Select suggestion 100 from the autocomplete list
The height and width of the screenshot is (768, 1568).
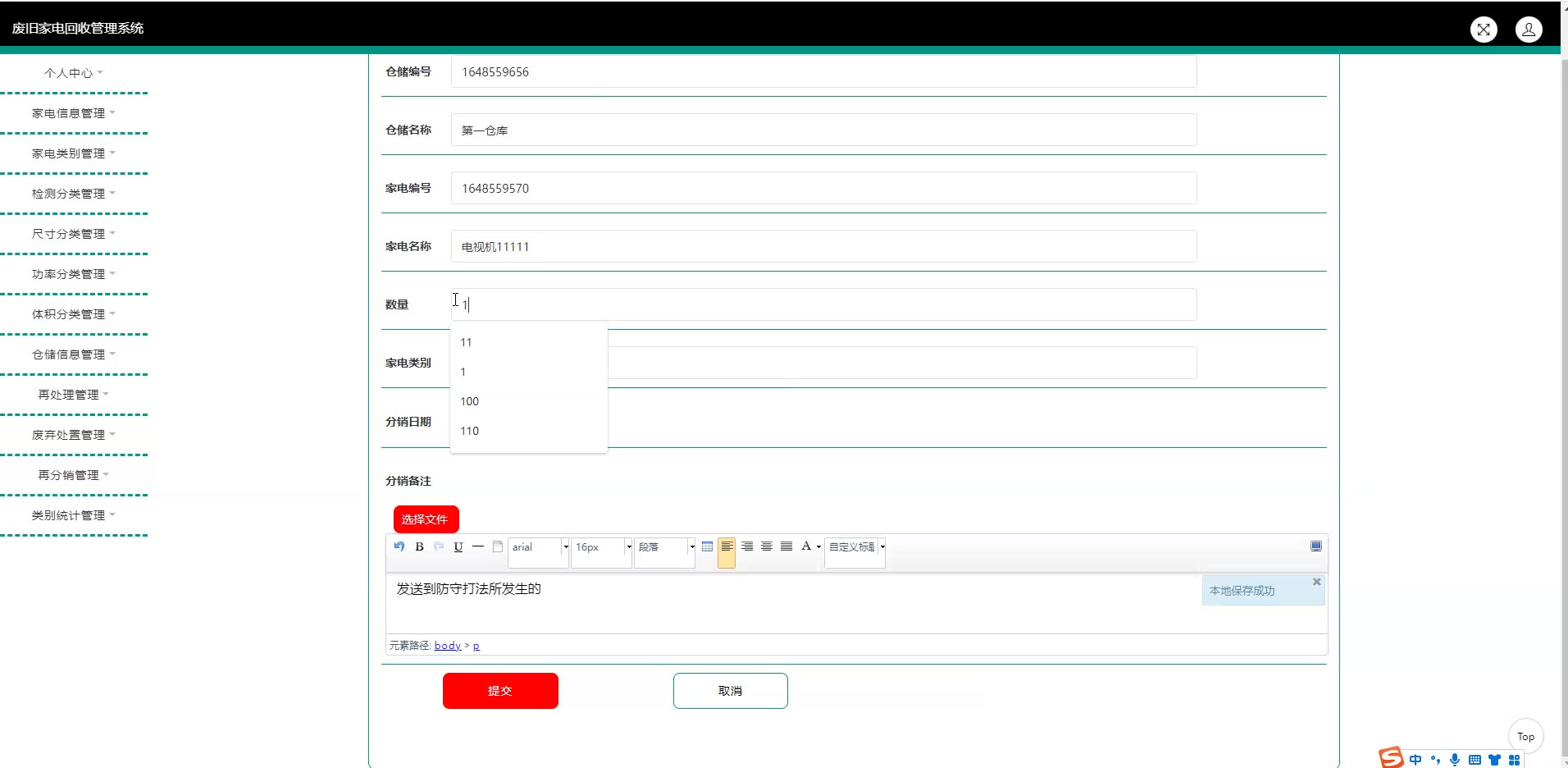click(x=529, y=401)
